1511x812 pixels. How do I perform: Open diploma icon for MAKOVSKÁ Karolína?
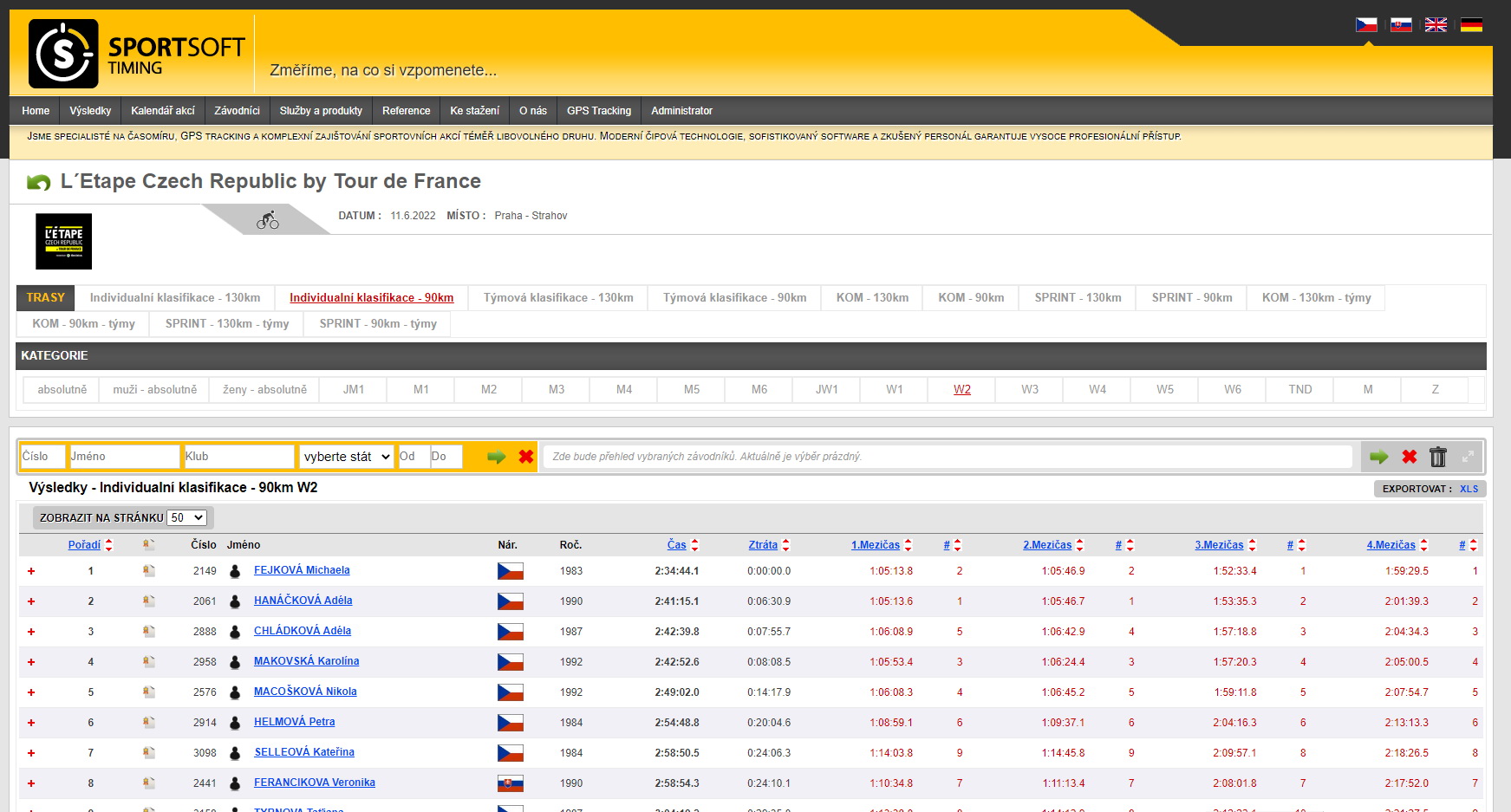click(149, 662)
